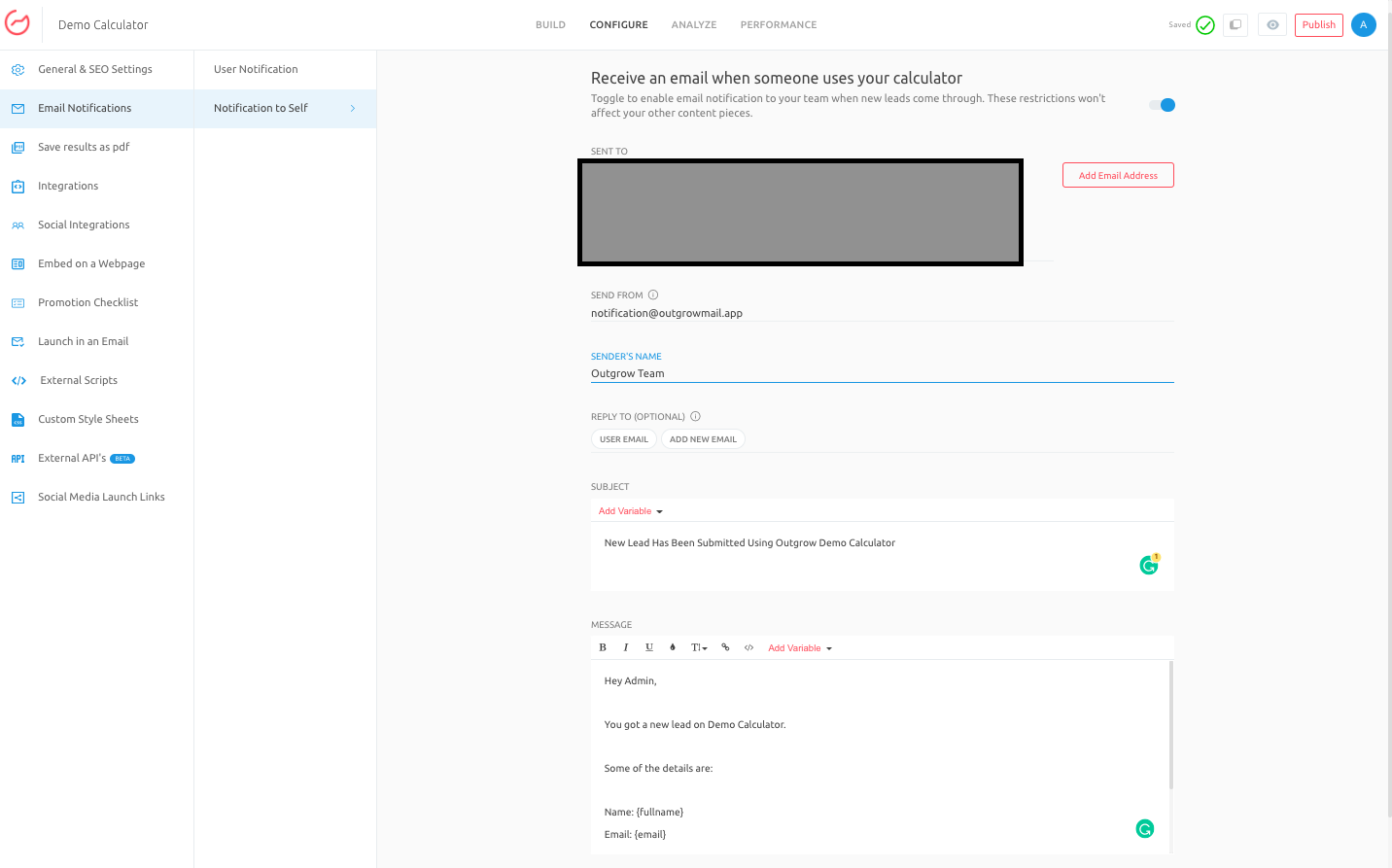Click in the message body editor
The width and height of the screenshot is (1392, 868).
pos(879,757)
